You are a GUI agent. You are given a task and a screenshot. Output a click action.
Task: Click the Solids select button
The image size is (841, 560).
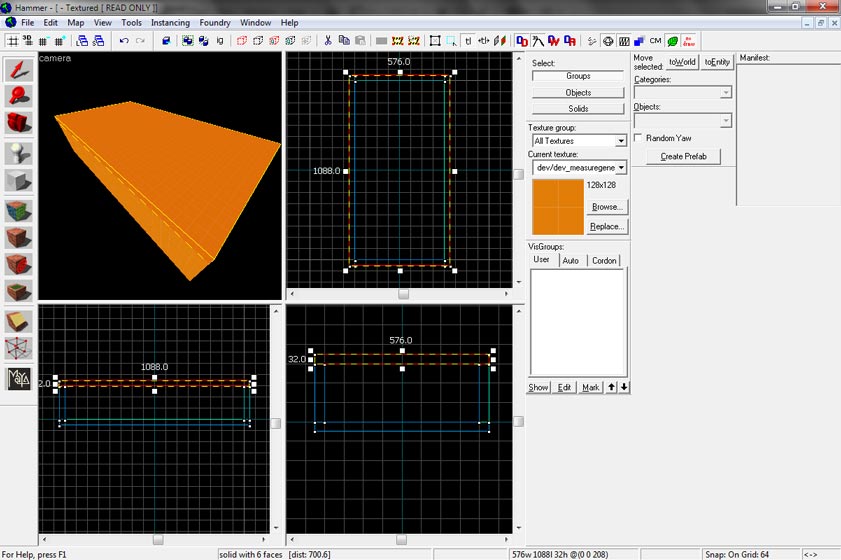tap(578, 109)
